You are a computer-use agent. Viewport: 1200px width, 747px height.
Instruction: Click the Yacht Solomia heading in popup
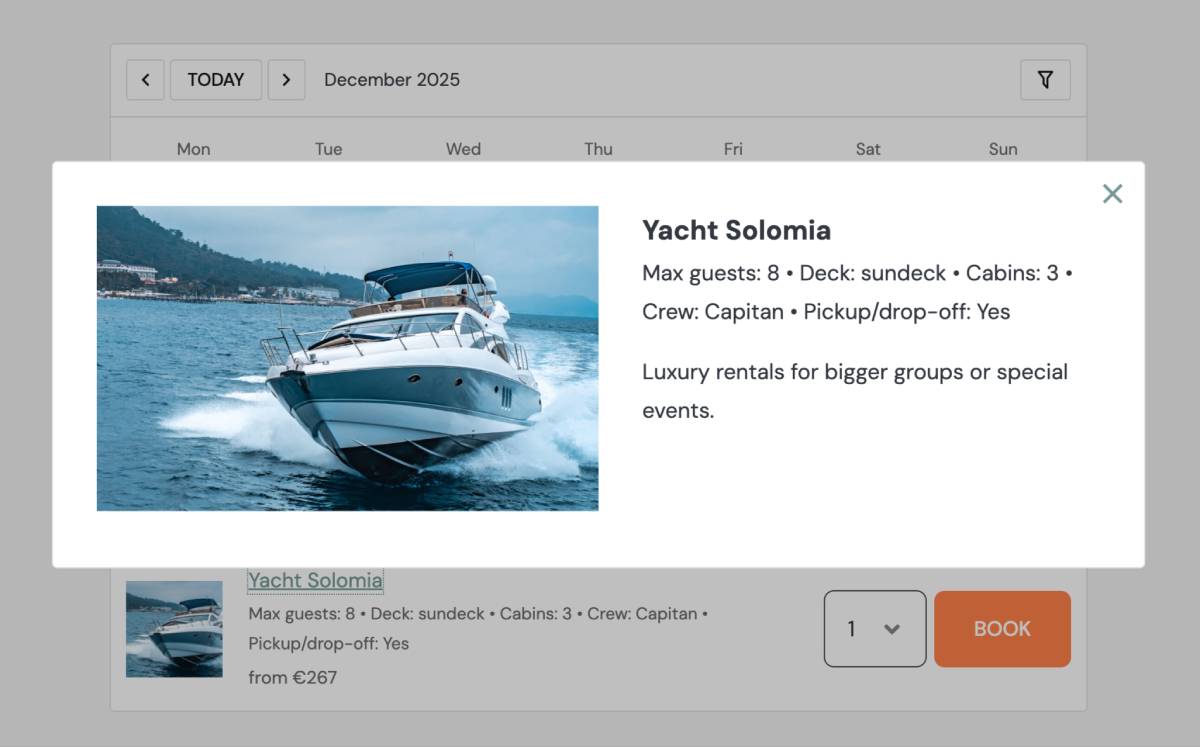(736, 230)
